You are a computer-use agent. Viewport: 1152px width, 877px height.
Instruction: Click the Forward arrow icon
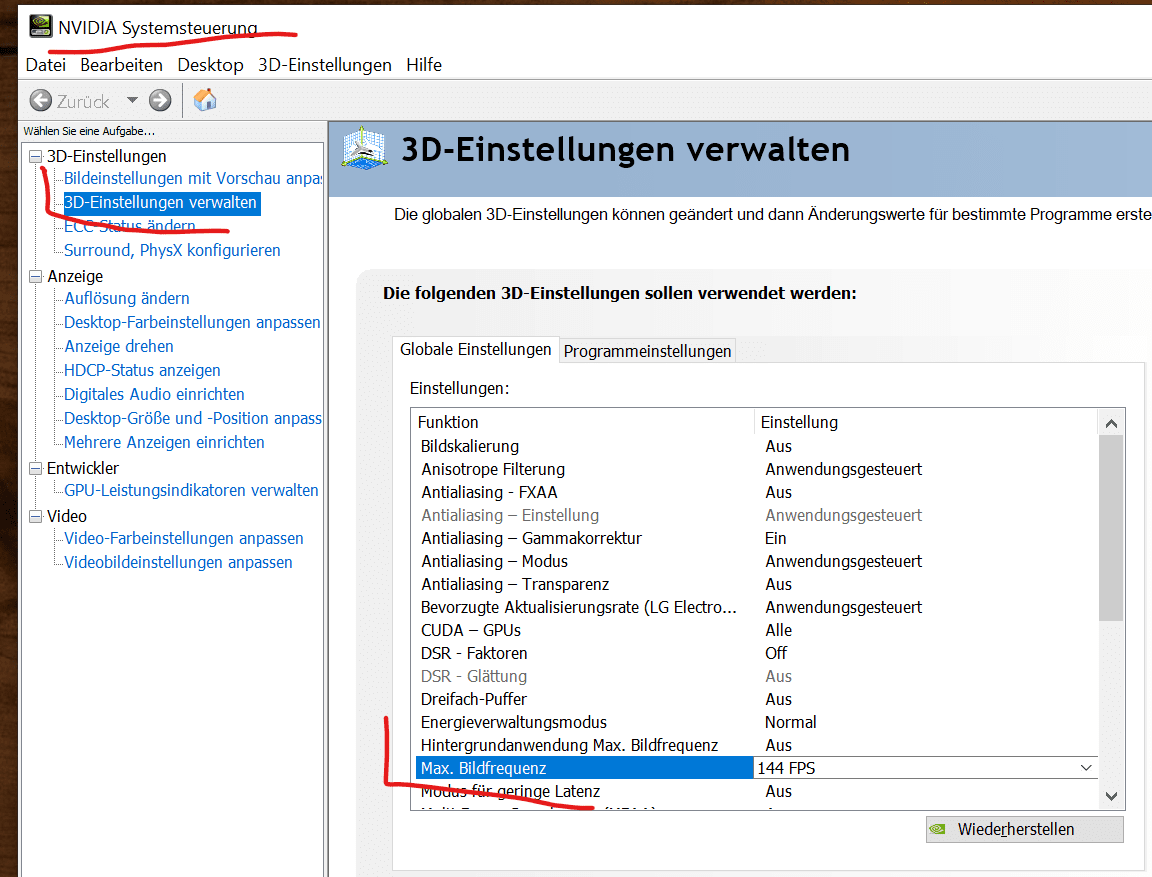tap(159, 101)
